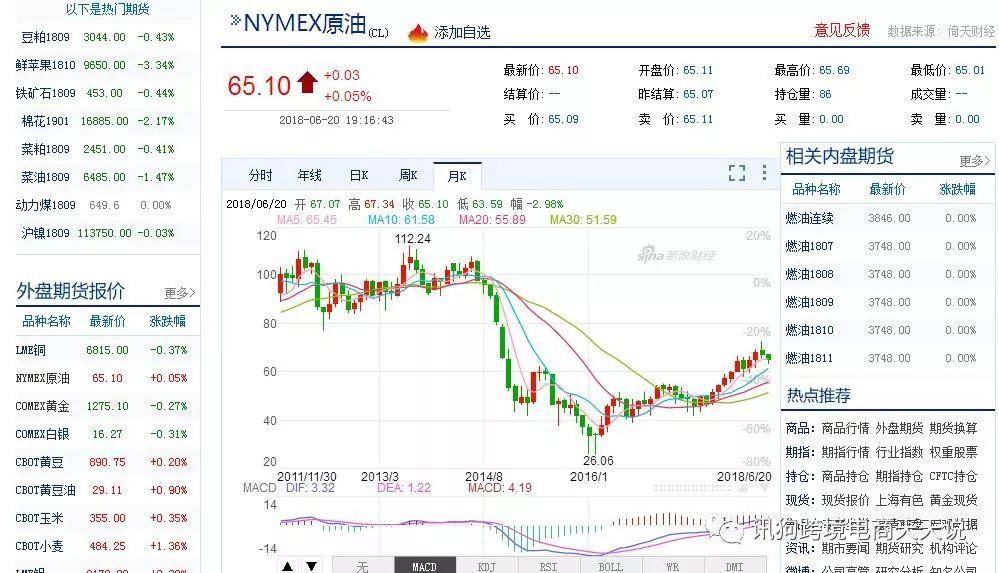Viewport: 999px width, 573px height.
Task: Open 现货报价 link
Action: point(845,501)
